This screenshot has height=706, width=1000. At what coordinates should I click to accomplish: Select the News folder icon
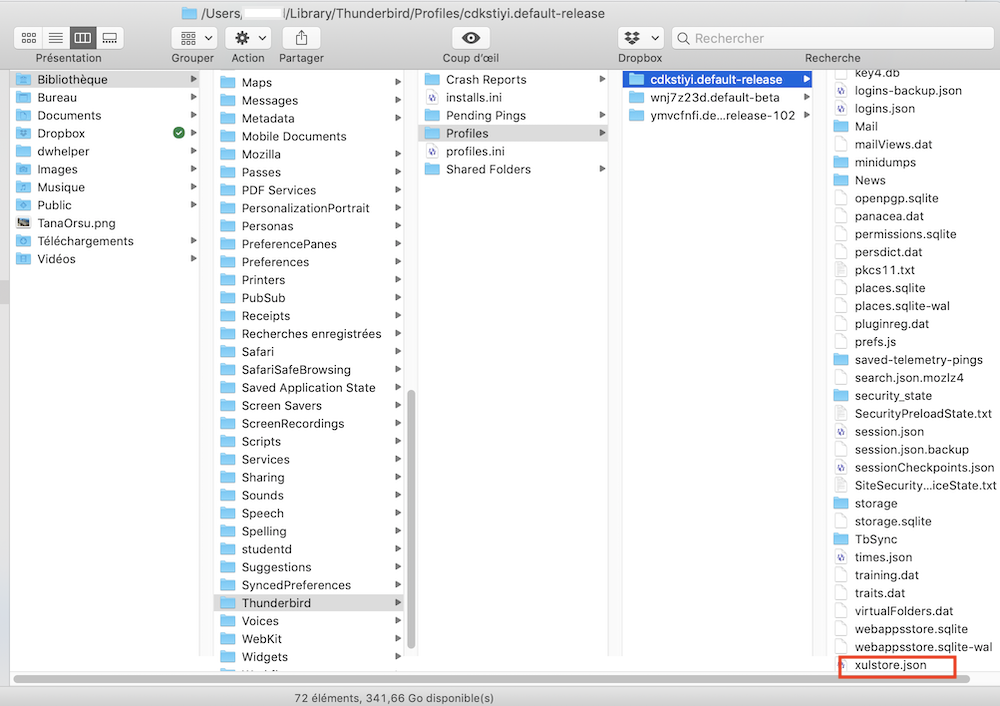[x=841, y=180]
